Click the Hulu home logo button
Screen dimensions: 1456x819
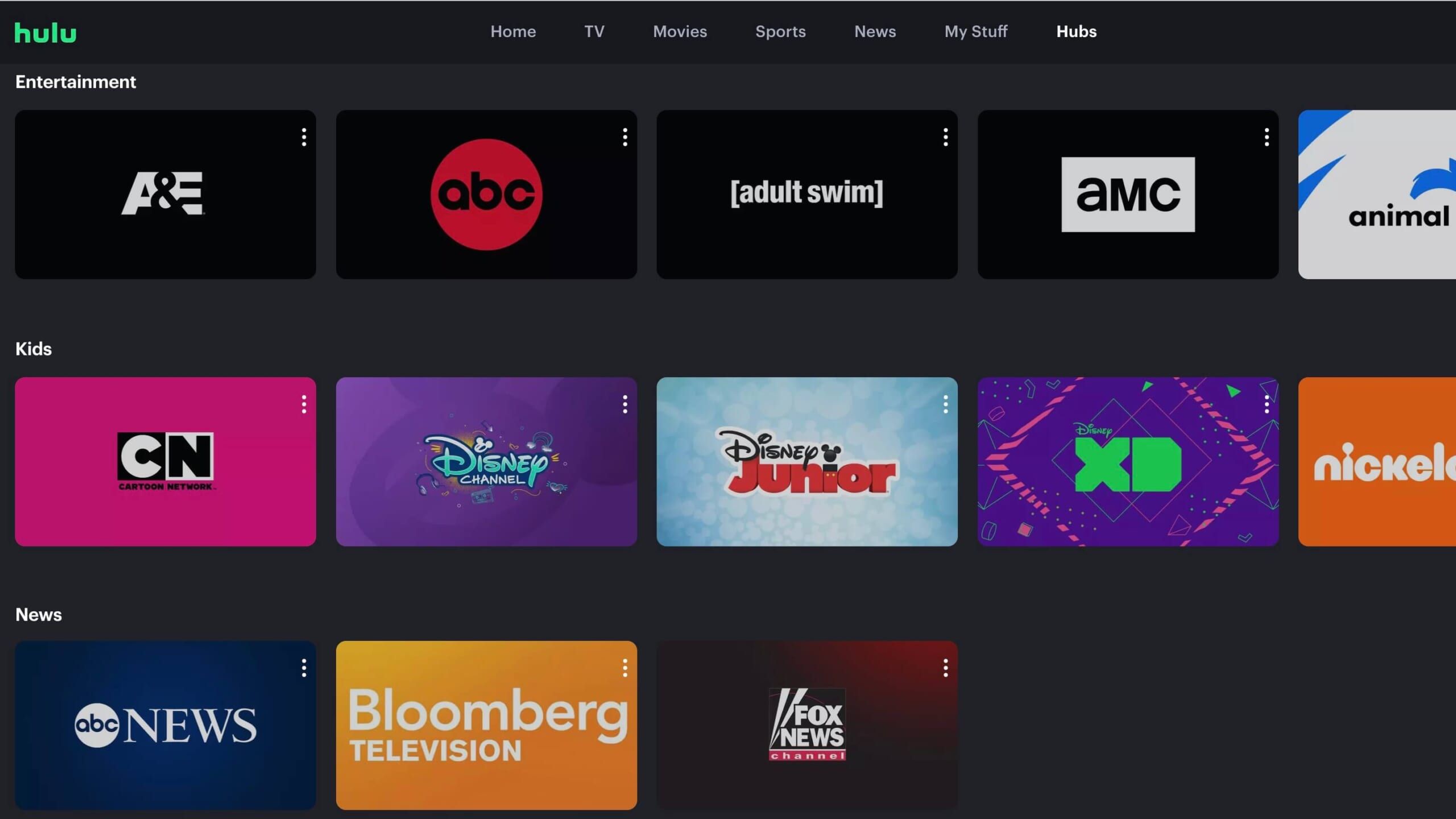[46, 32]
